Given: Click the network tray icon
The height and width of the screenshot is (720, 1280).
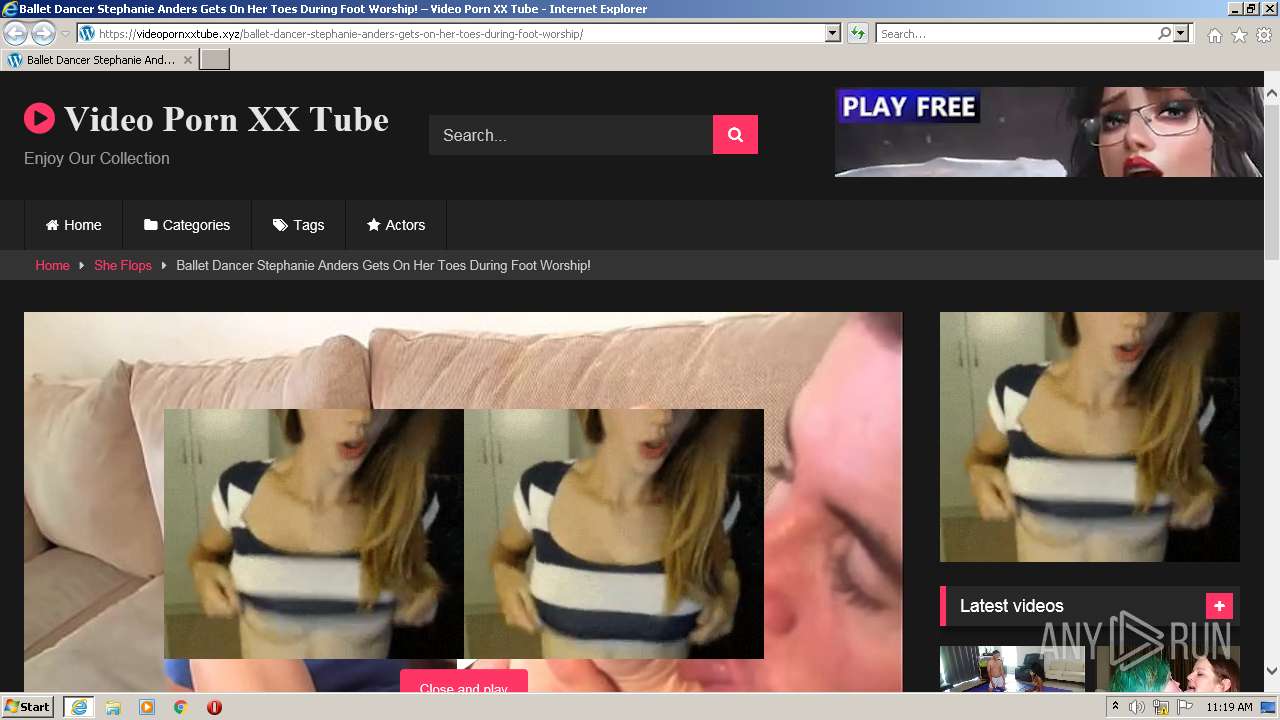Looking at the screenshot, I should point(1161,707).
